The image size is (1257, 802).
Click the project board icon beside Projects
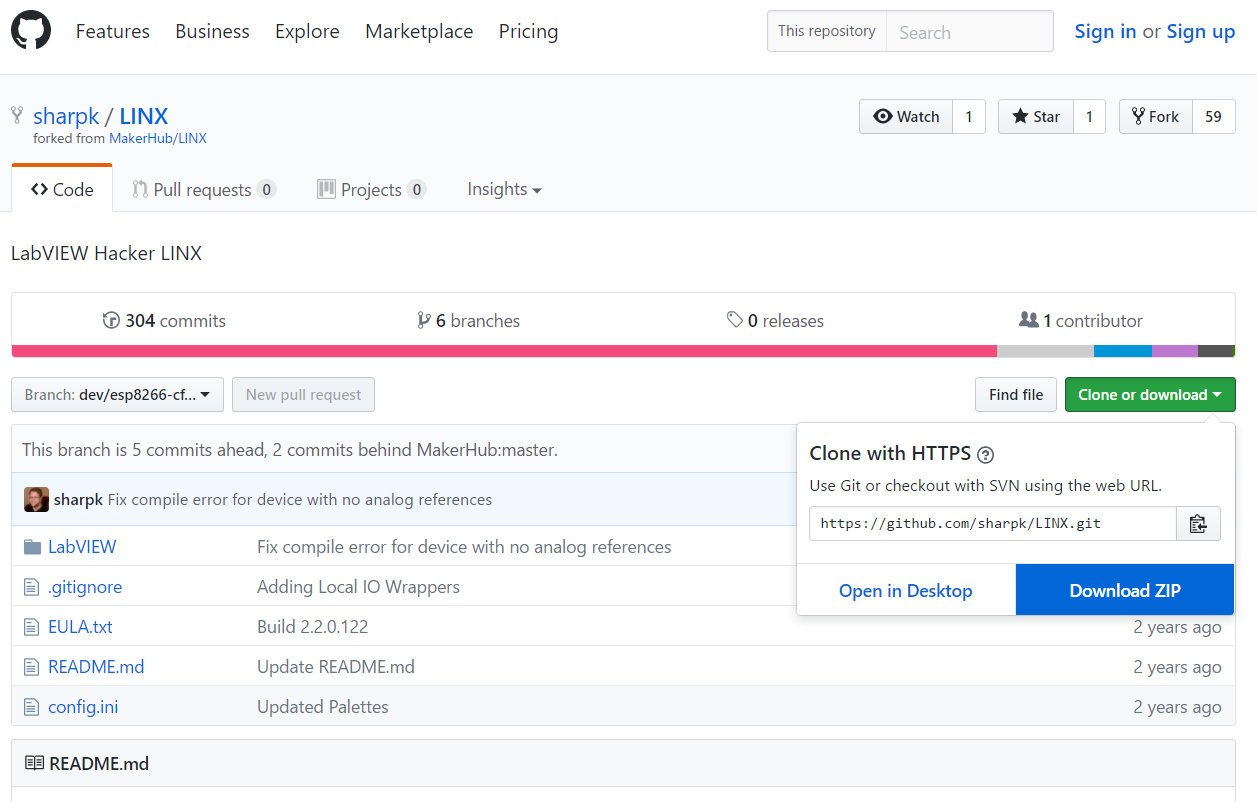tap(326, 189)
